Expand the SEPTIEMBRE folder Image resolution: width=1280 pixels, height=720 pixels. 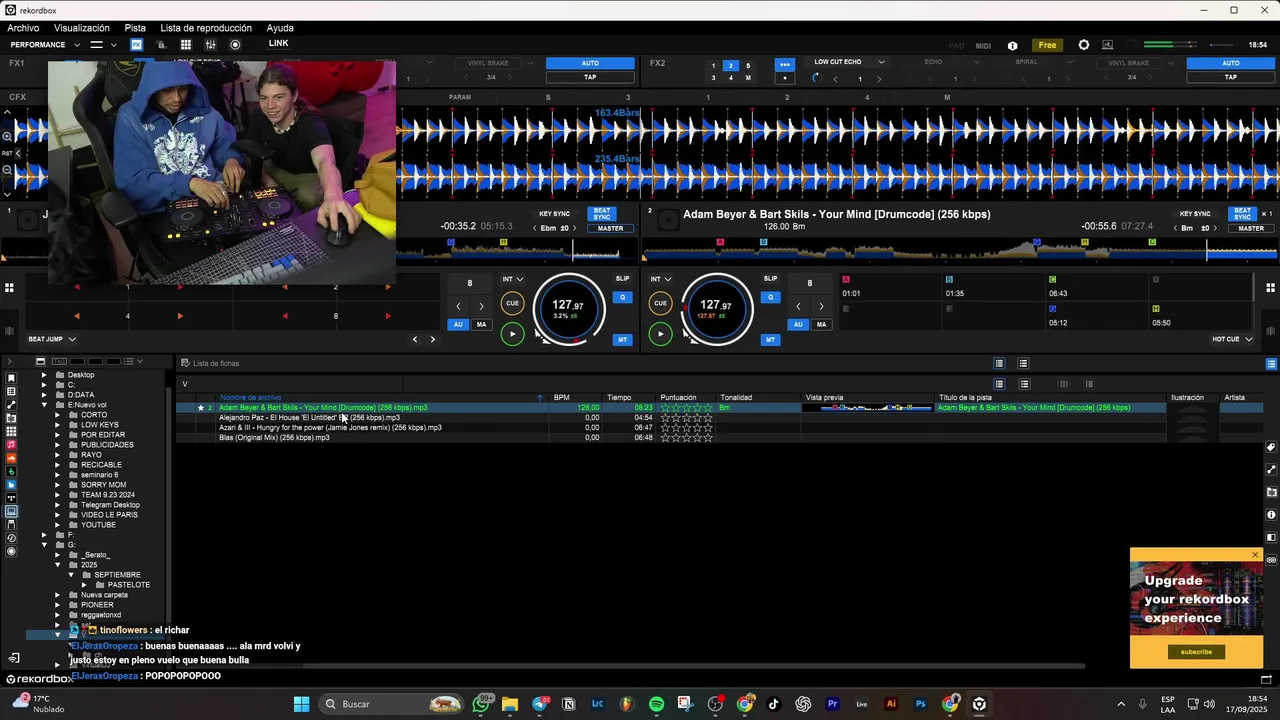(71, 575)
